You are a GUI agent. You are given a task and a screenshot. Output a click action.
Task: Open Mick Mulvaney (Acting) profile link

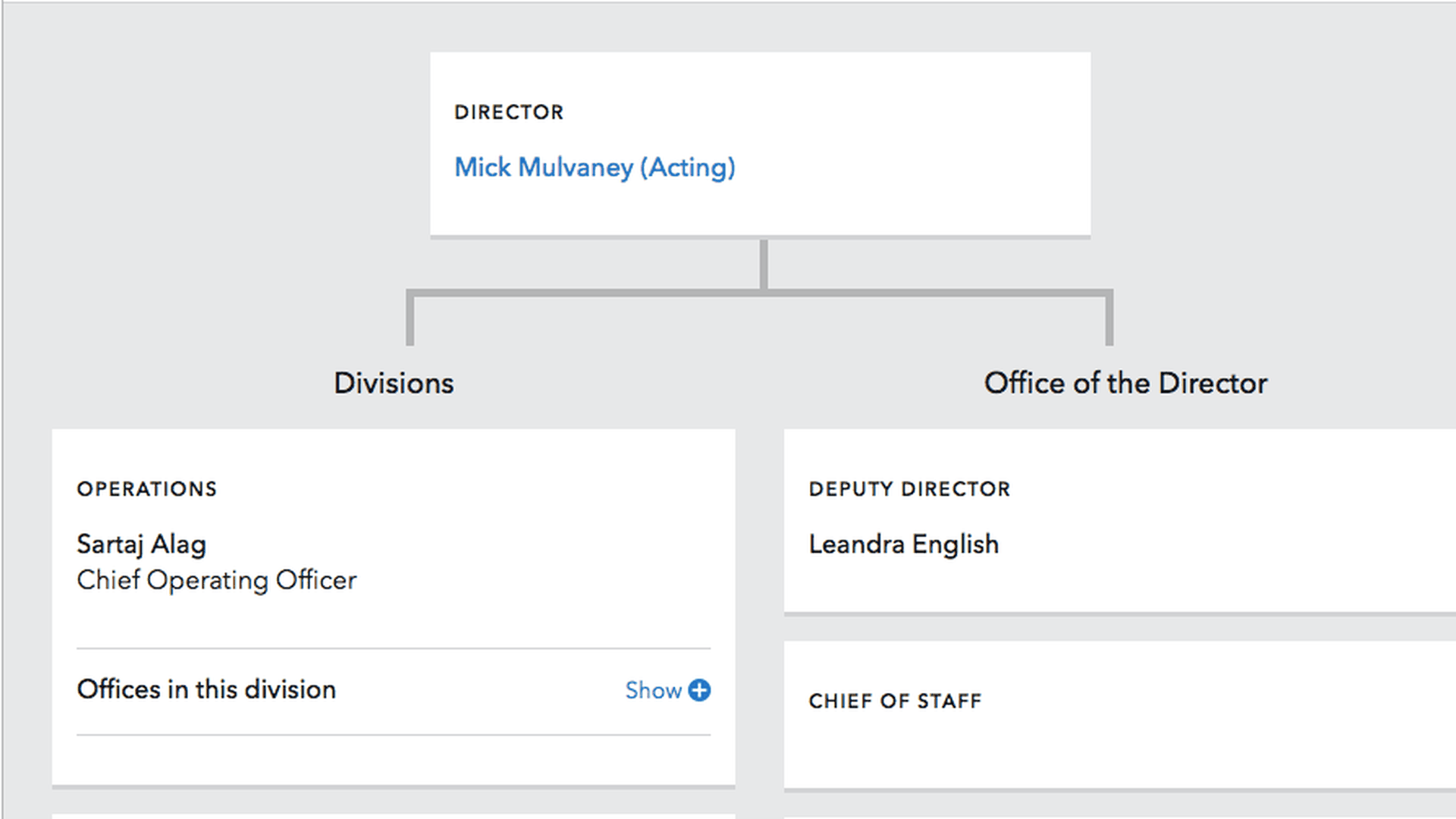[x=595, y=168]
